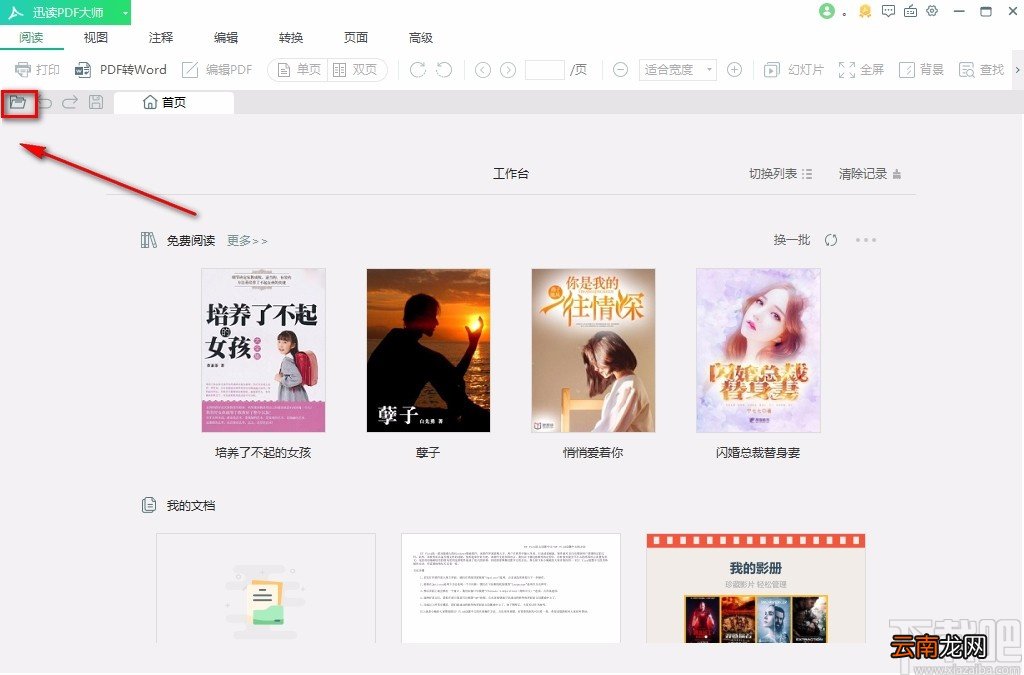
Task: Open book cover 悄悄爱着你
Action: pyautogui.click(x=593, y=351)
